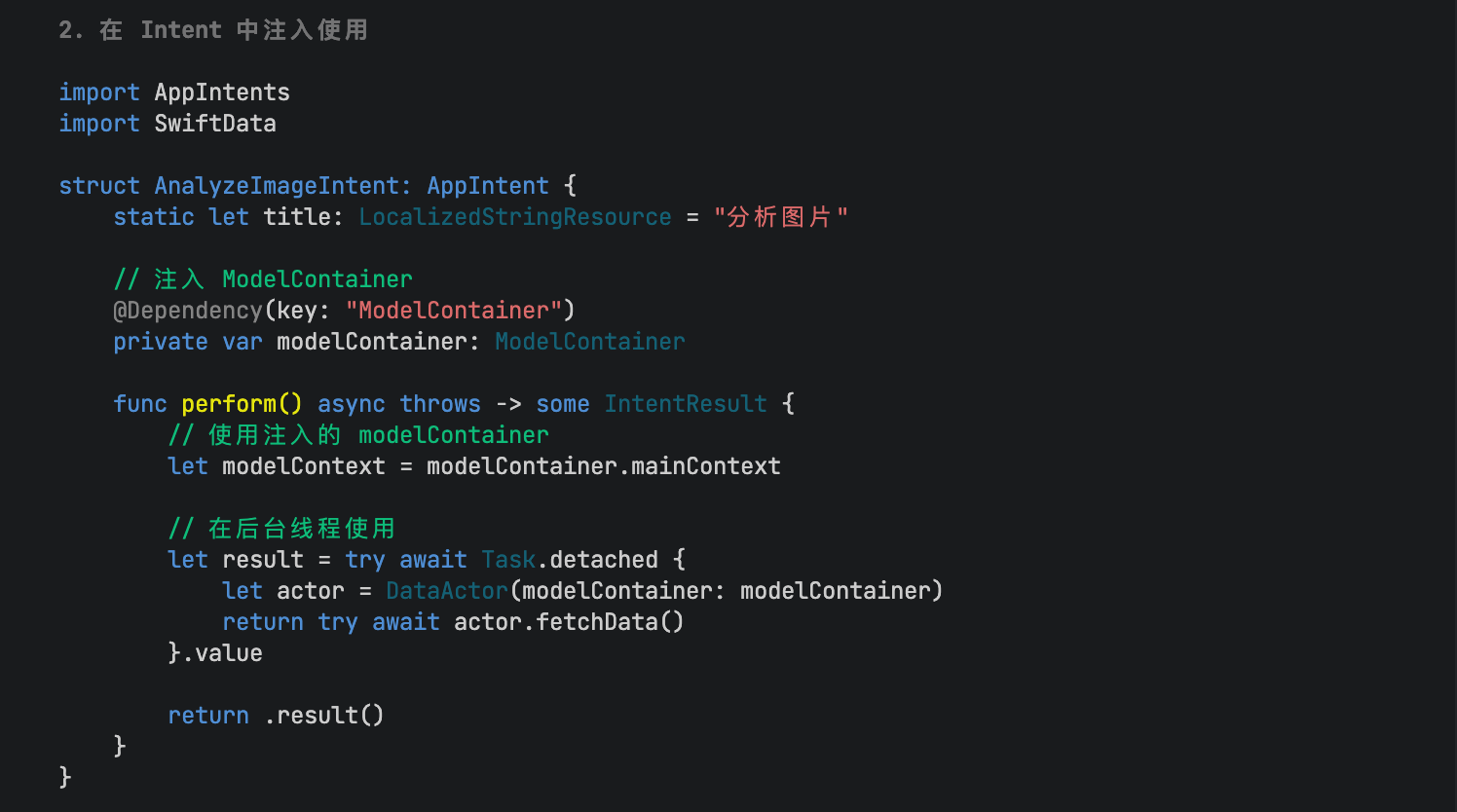This screenshot has width=1457, height=812.
Task: Click the throws keyword
Action: (x=440, y=404)
